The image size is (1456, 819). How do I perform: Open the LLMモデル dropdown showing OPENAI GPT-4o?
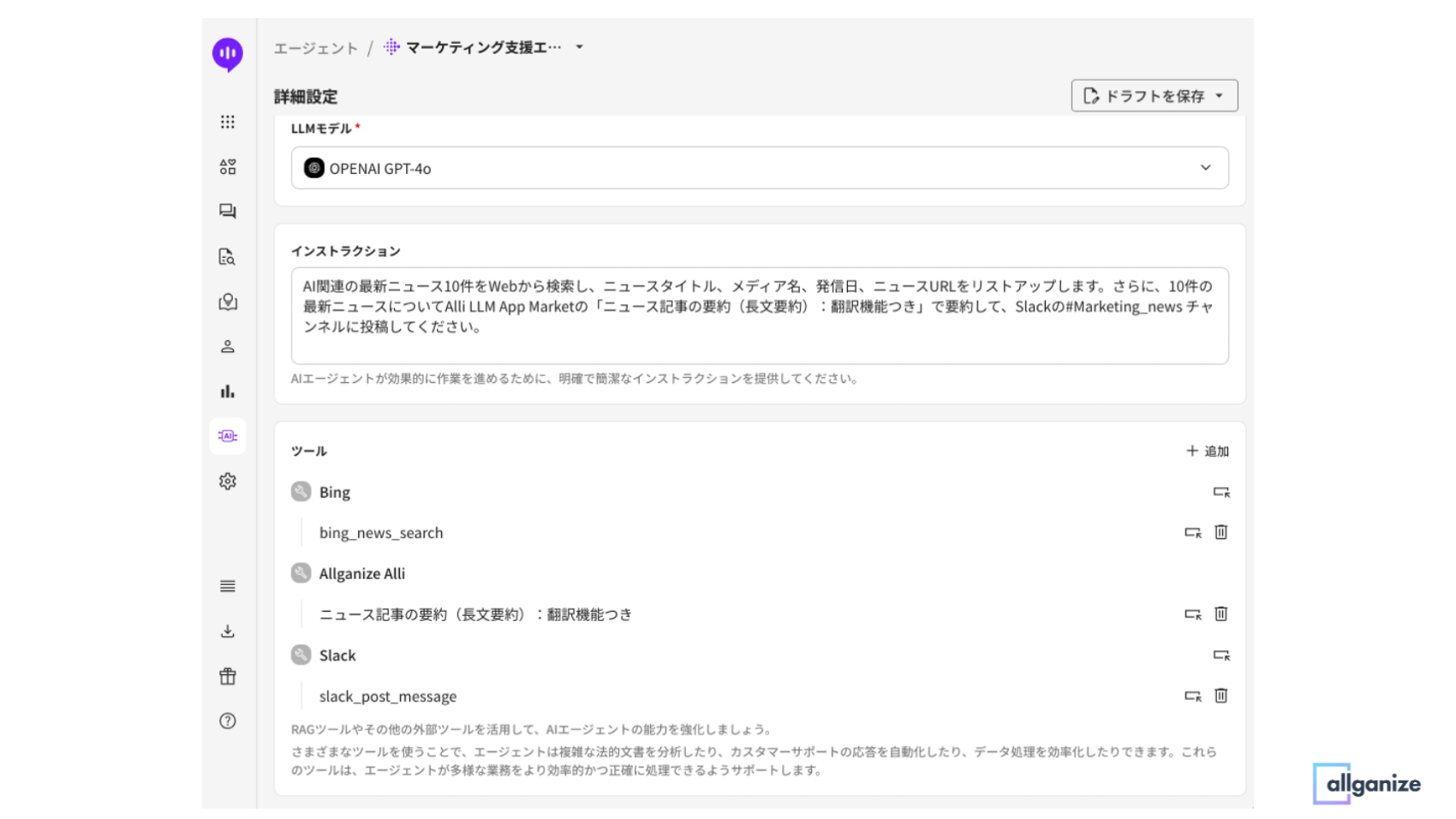[760, 168]
